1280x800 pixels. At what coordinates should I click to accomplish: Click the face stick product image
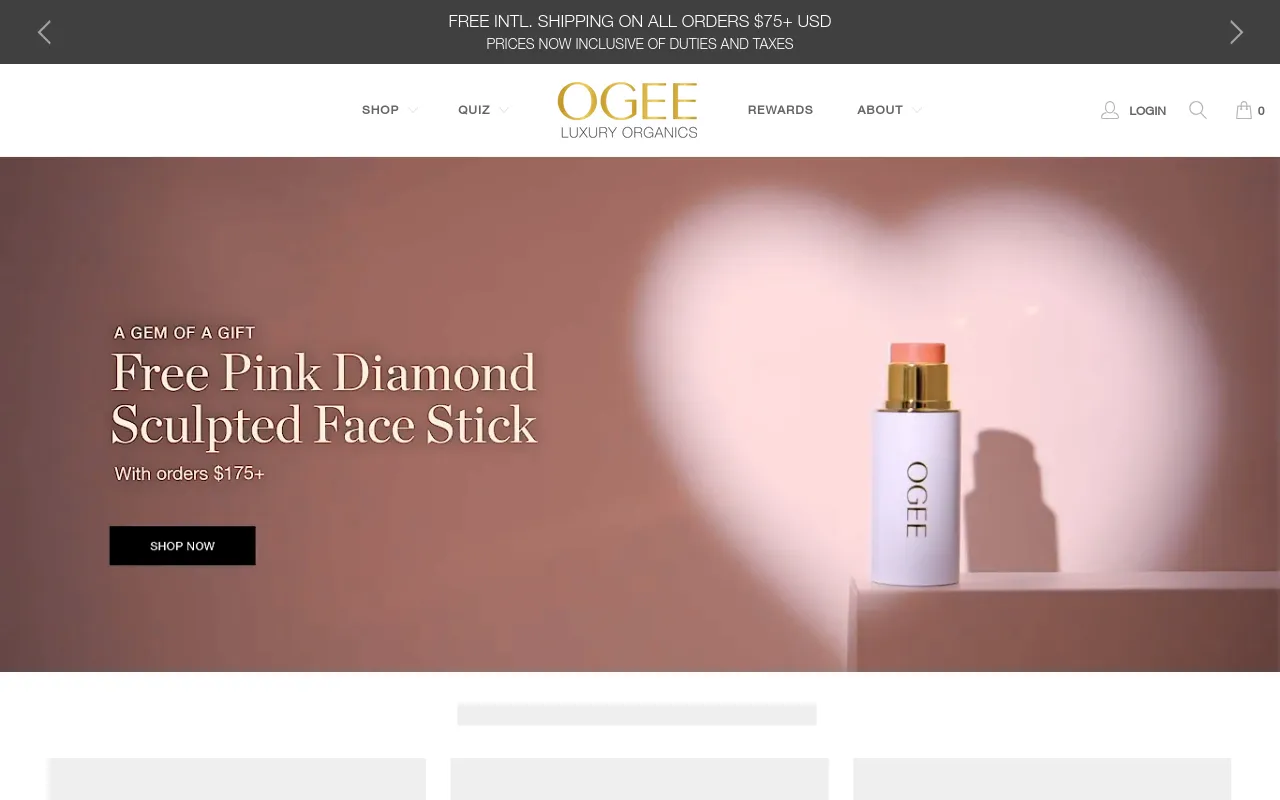[x=916, y=463]
